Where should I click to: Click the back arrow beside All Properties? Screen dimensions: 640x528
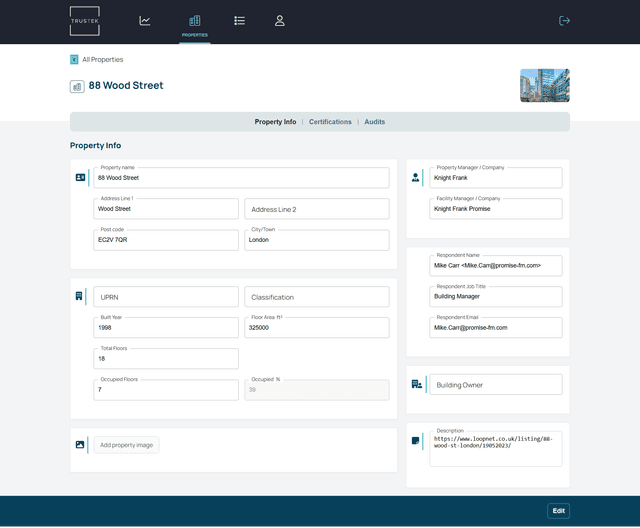74,60
